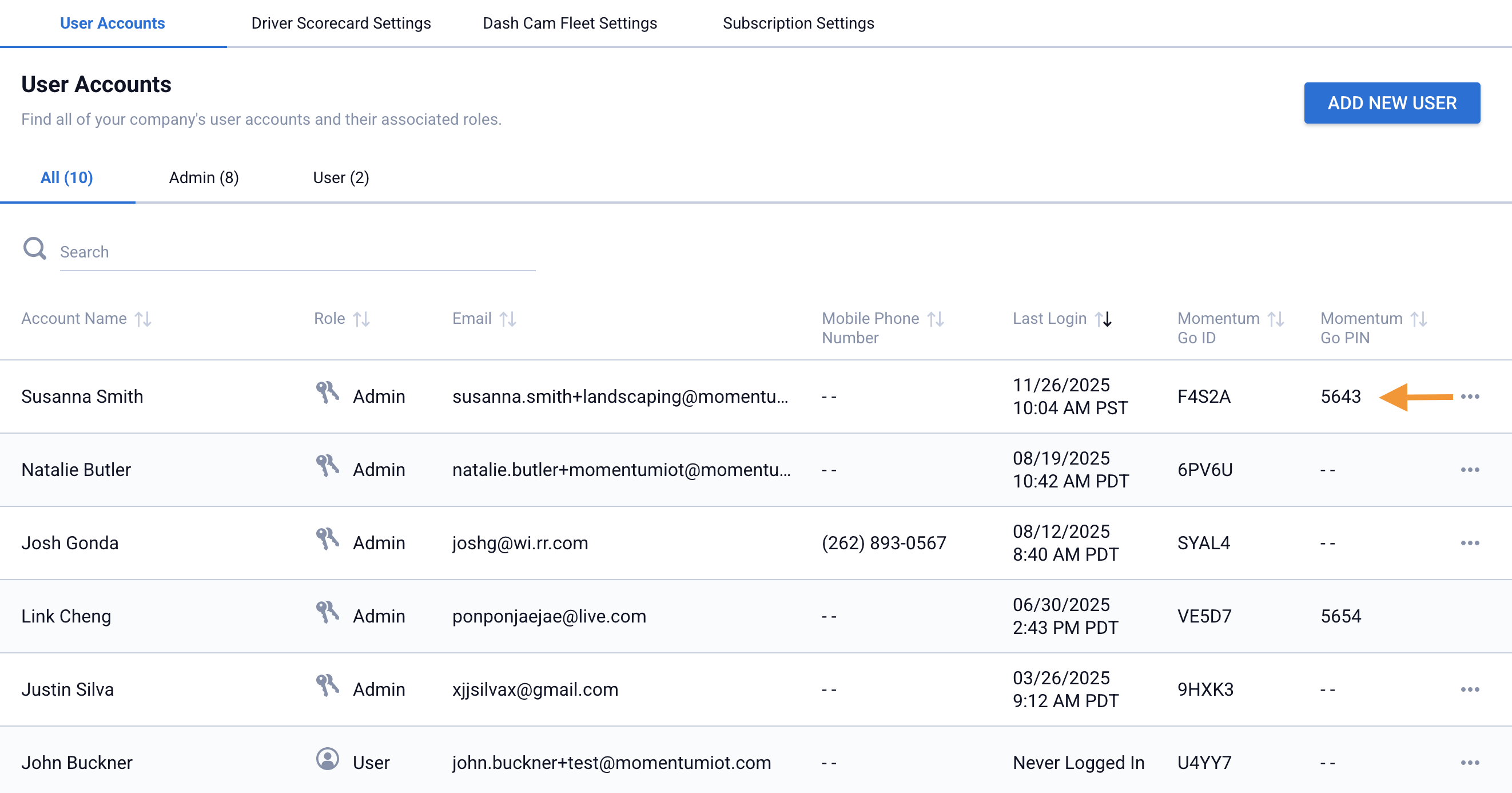The image size is (1512, 793).
Task: Click the User profile icon for John Buckner
Action: [x=329, y=758]
